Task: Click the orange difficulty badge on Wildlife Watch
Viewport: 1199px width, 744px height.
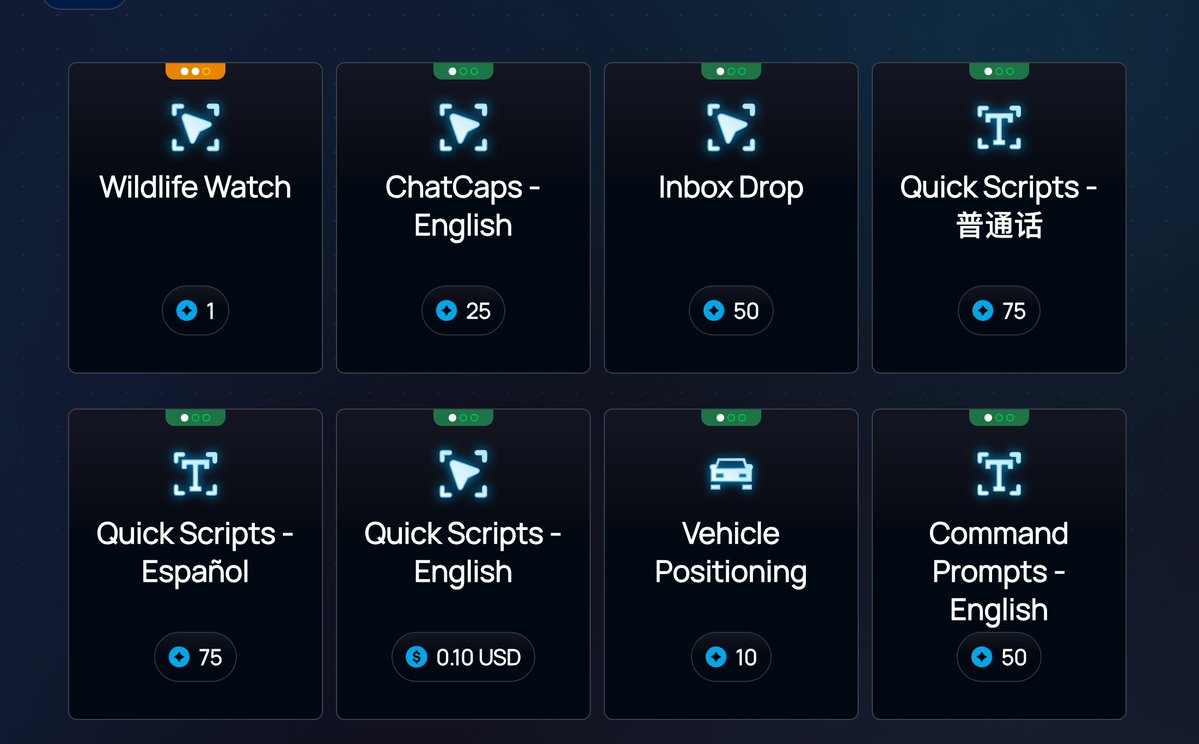Action: [x=195, y=71]
